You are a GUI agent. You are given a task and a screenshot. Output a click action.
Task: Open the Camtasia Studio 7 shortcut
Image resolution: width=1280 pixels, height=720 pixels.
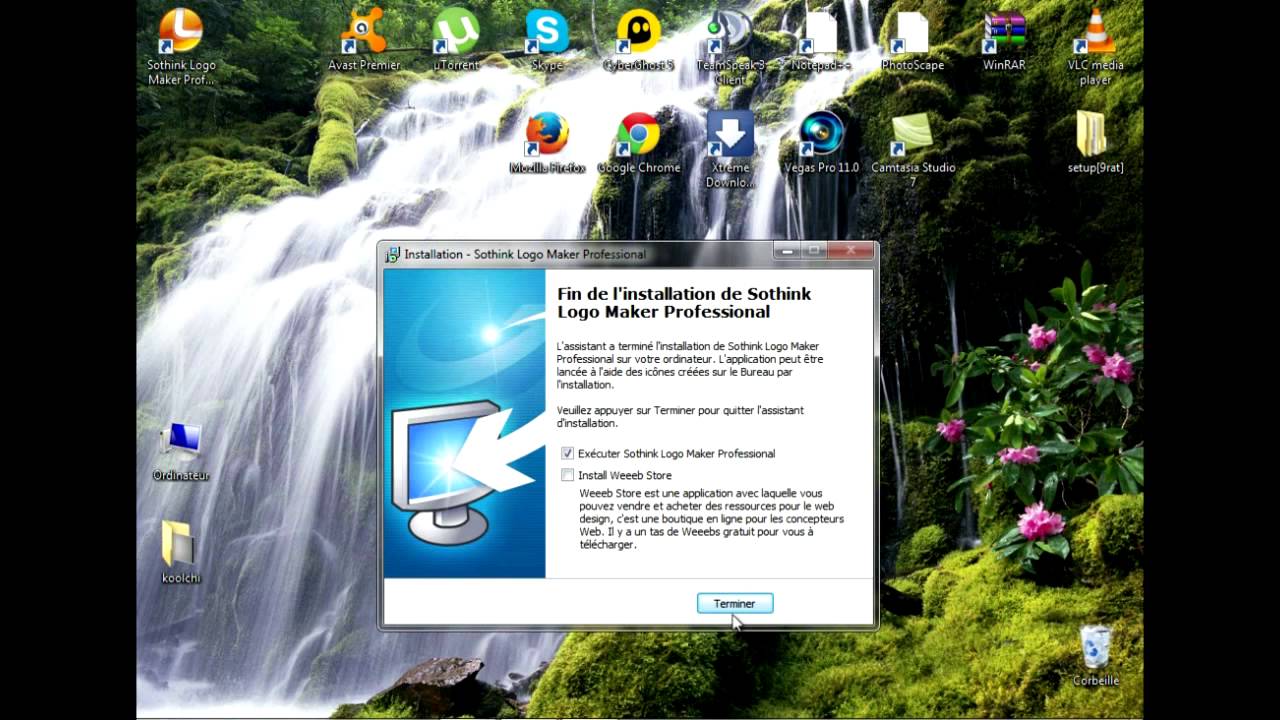click(912, 148)
